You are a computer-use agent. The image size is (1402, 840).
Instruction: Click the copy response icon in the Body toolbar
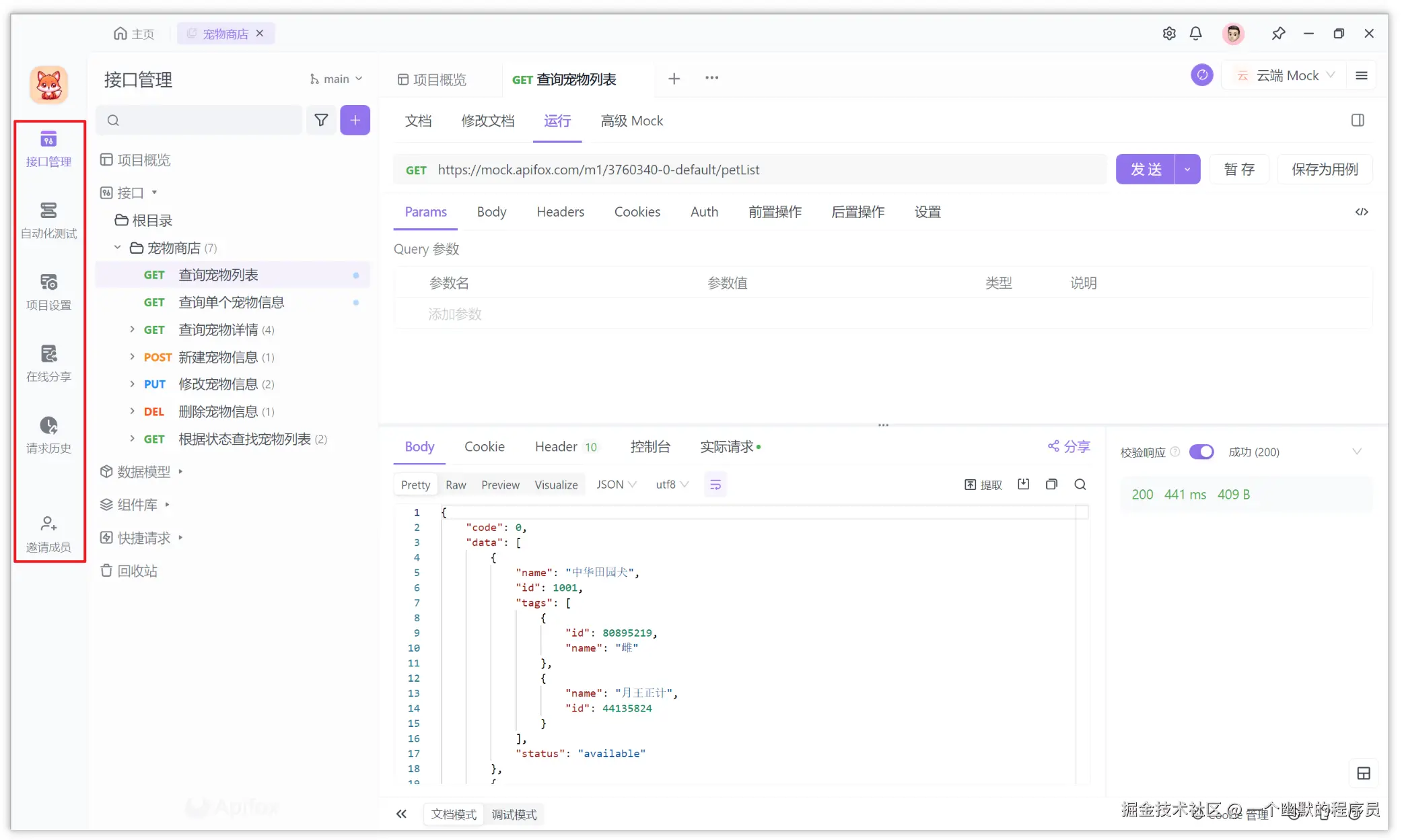click(1051, 484)
